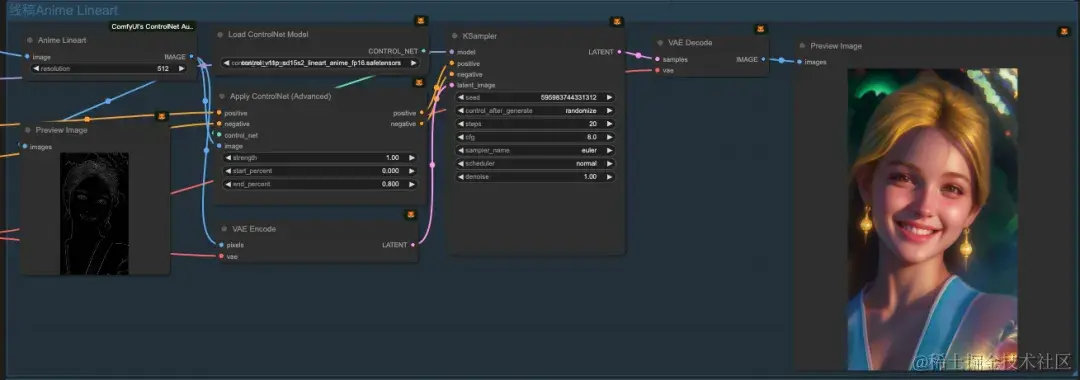Increase strength with the right arrow

(412, 158)
